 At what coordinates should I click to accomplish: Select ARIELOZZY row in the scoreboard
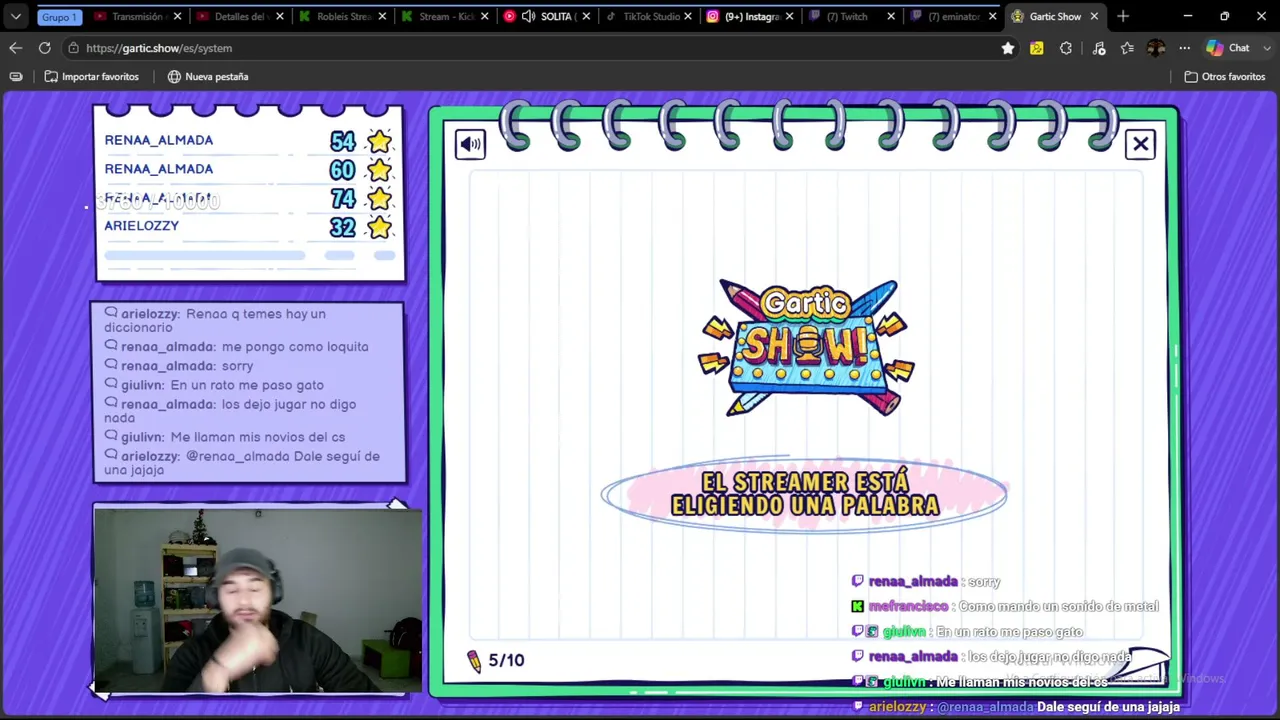point(249,226)
